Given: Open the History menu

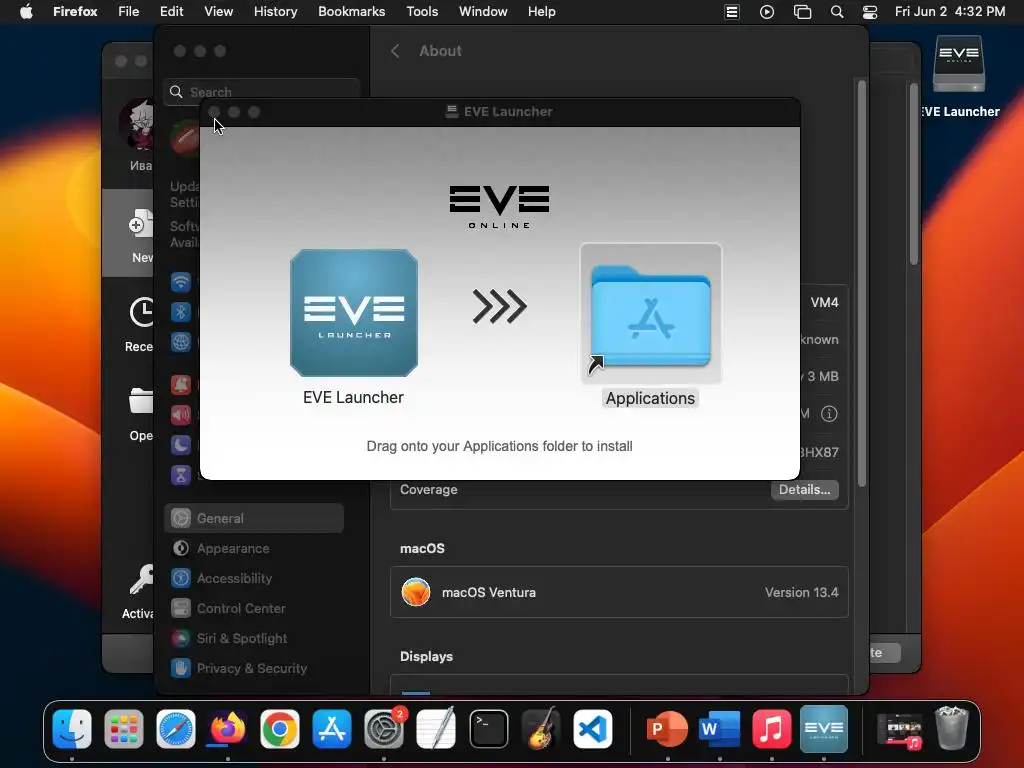Looking at the screenshot, I should click(x=276, y=12).
